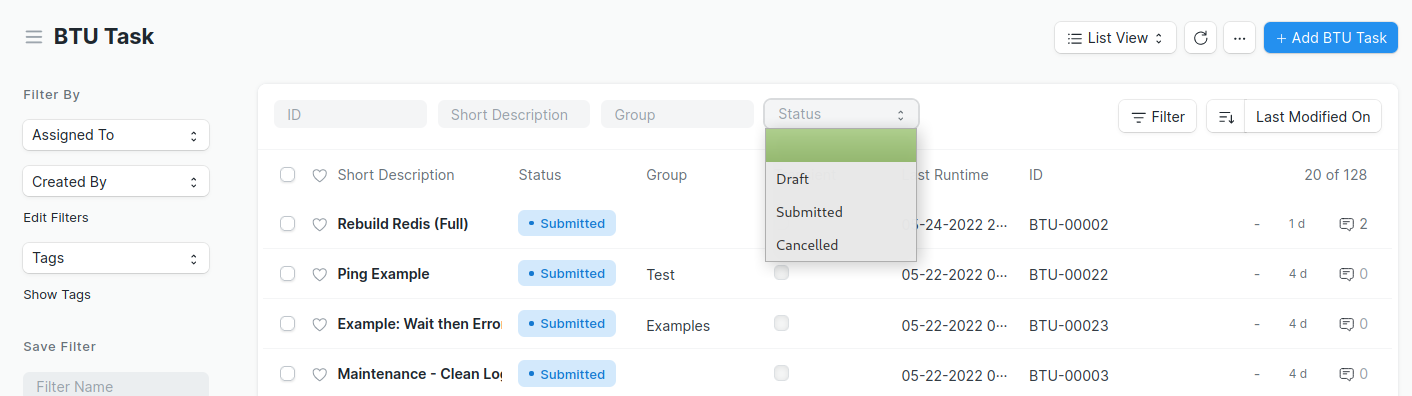Toggle sort direction icon beside Last Modified On

1226,117
